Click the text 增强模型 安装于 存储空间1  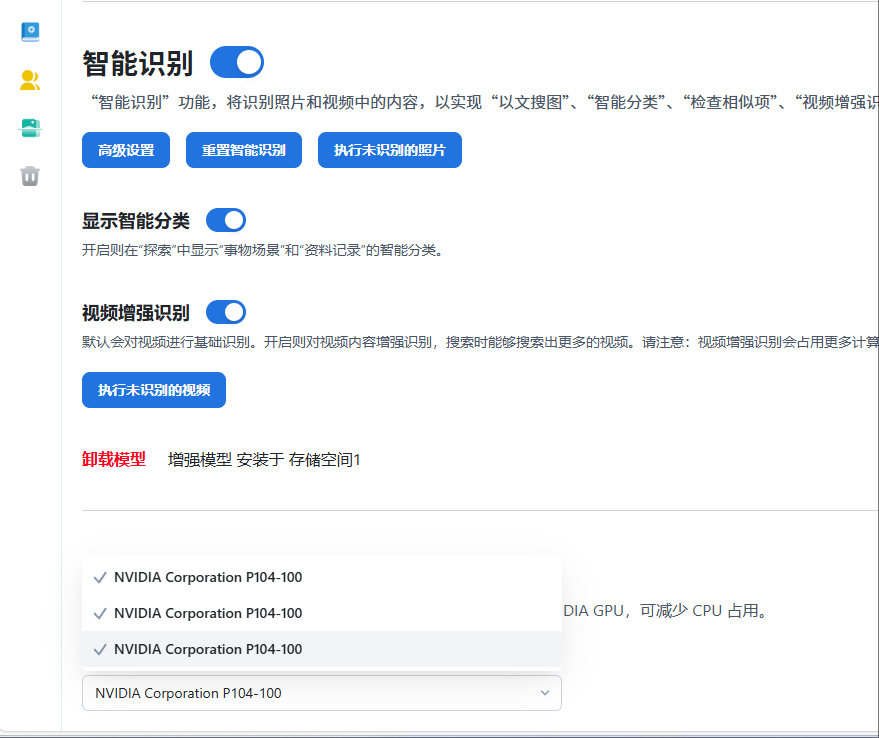[264, 460]
